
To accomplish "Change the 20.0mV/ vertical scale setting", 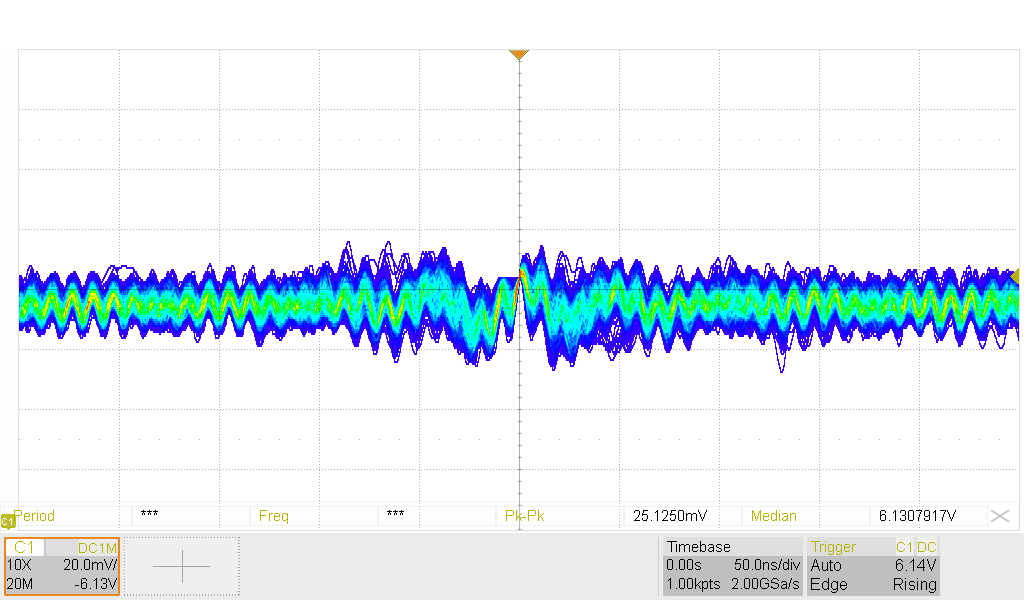I will (x=90, y=565).
